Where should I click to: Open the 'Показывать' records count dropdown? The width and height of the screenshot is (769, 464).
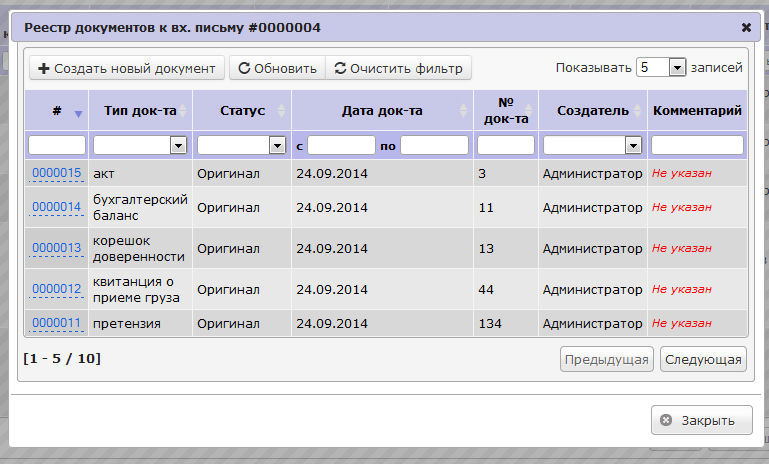pyautogui.click(x=661, y=67)
